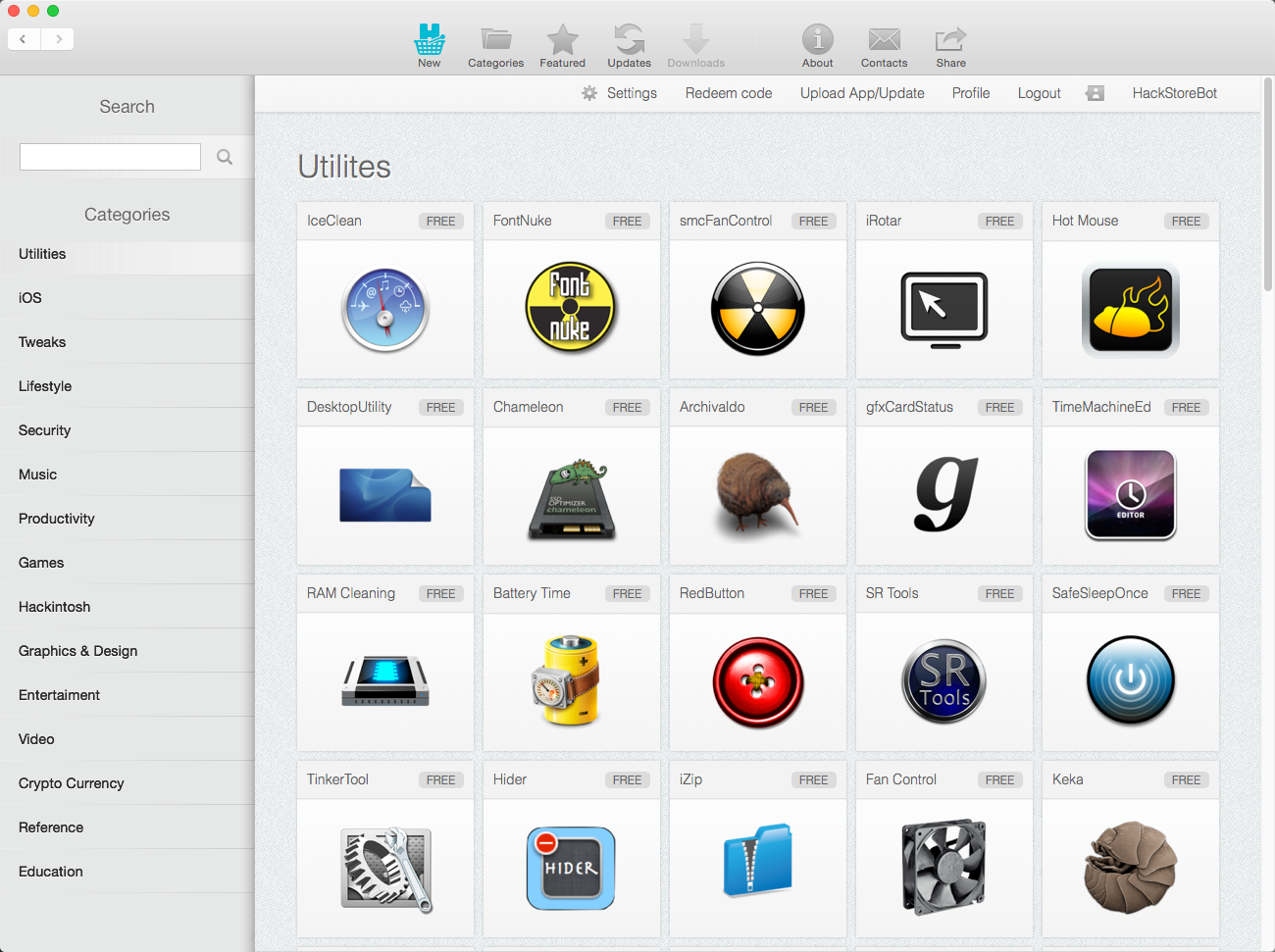Open Upload App/Update page
The width and height of the screenshot is (1275, 952).
(x=862, y=93)
